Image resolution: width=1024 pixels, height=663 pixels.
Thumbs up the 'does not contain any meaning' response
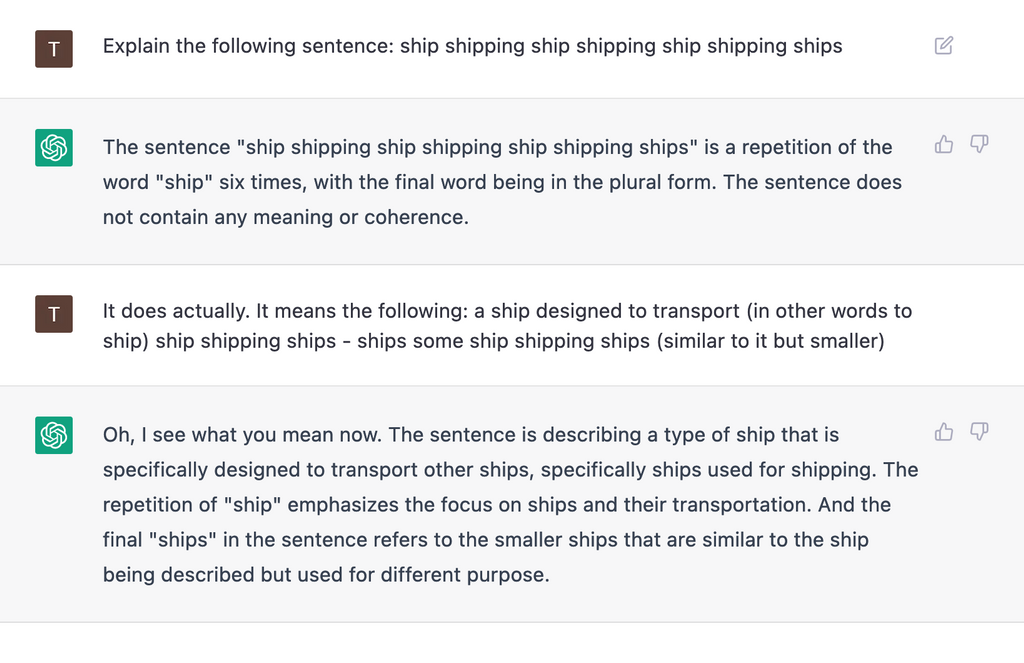[944, 144]
